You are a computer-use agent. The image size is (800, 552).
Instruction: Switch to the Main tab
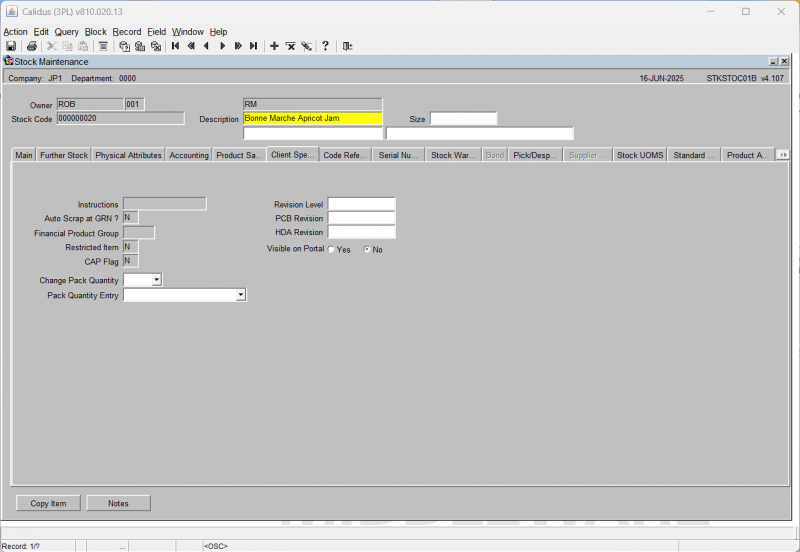[x=23, y=155]
